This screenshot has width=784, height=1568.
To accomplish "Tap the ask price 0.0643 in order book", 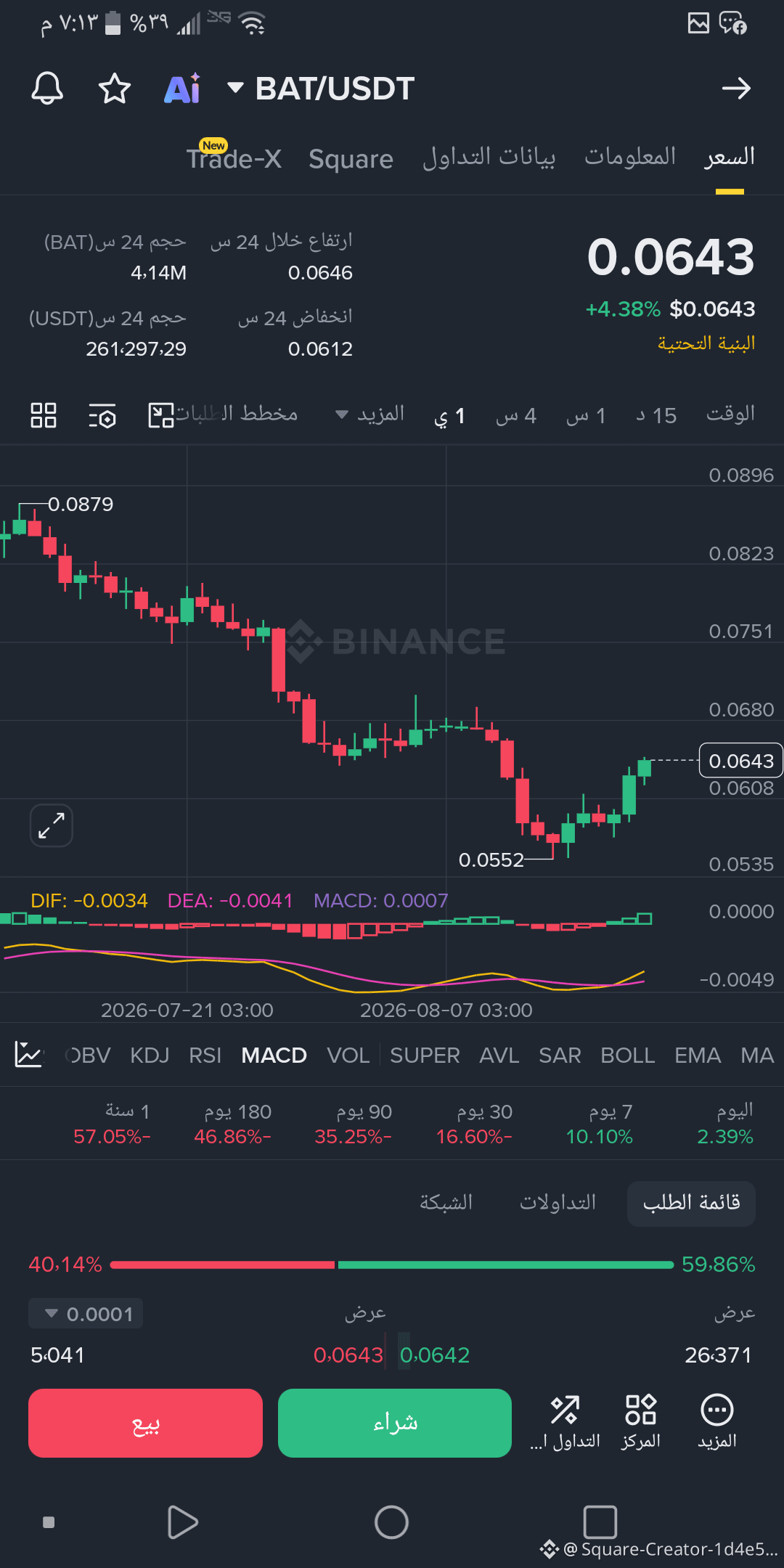I will [x=348, y=1355].
